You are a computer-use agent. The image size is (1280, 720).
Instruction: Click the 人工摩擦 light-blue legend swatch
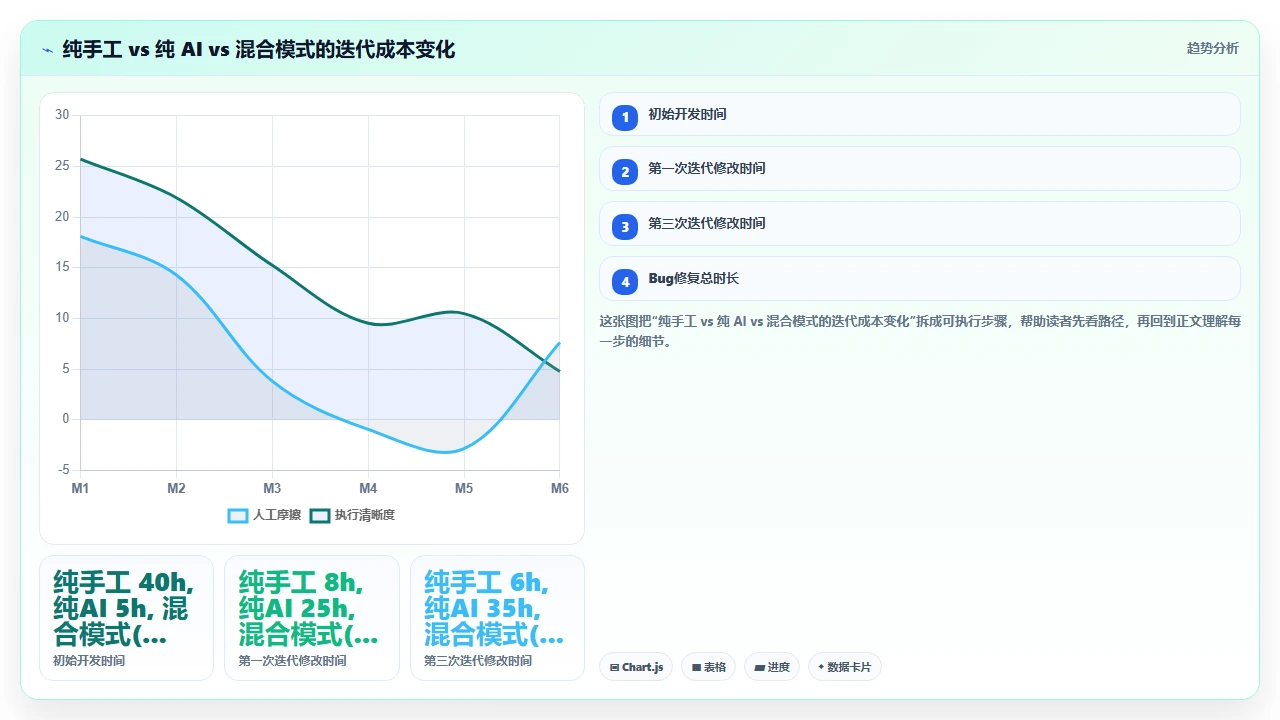238,515
